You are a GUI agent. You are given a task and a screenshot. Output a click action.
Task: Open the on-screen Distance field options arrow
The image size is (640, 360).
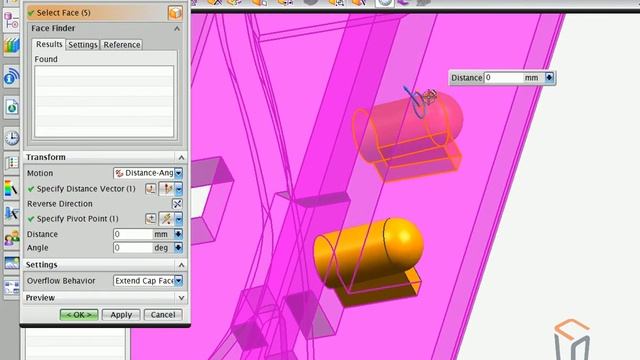pyautogui.click(x=549, y=78)
